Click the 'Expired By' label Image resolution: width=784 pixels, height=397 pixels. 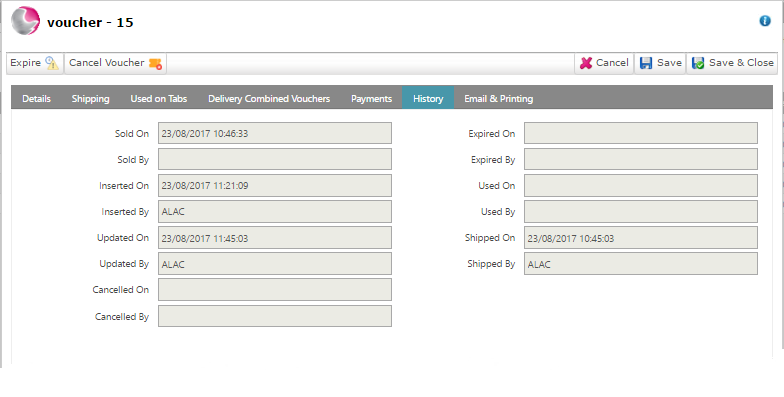coord(493,160)
